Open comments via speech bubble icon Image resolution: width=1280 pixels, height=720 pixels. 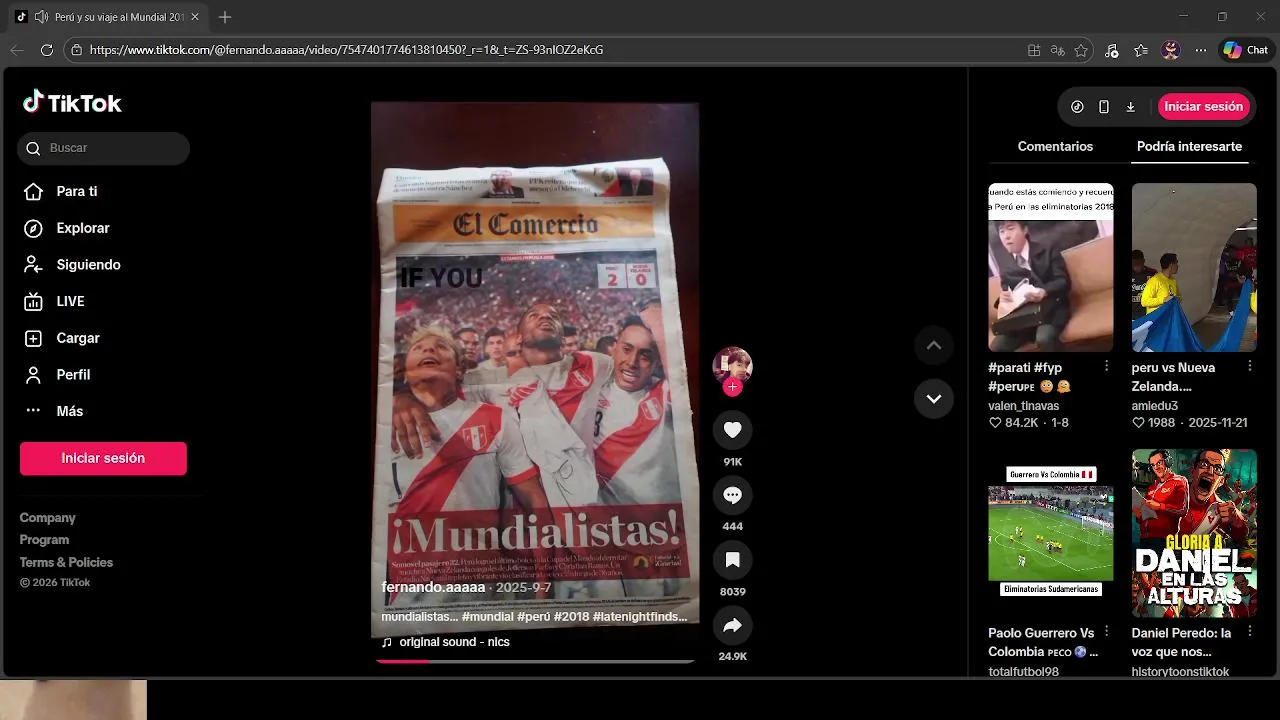[732, 495]
